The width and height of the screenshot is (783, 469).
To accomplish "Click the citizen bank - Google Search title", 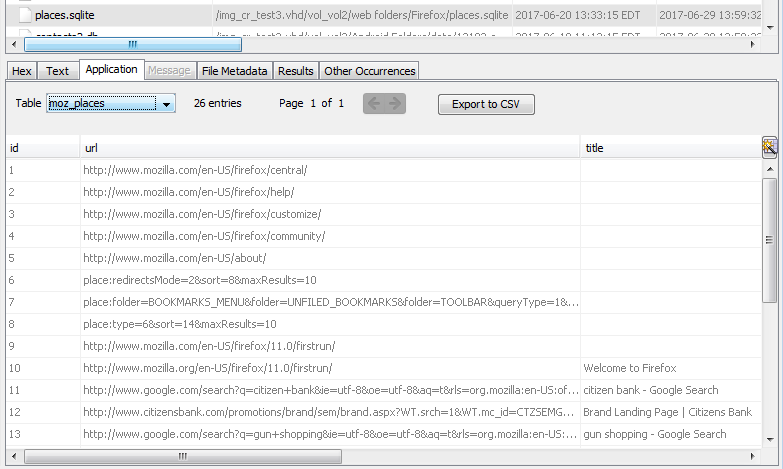I will (671, 390).
